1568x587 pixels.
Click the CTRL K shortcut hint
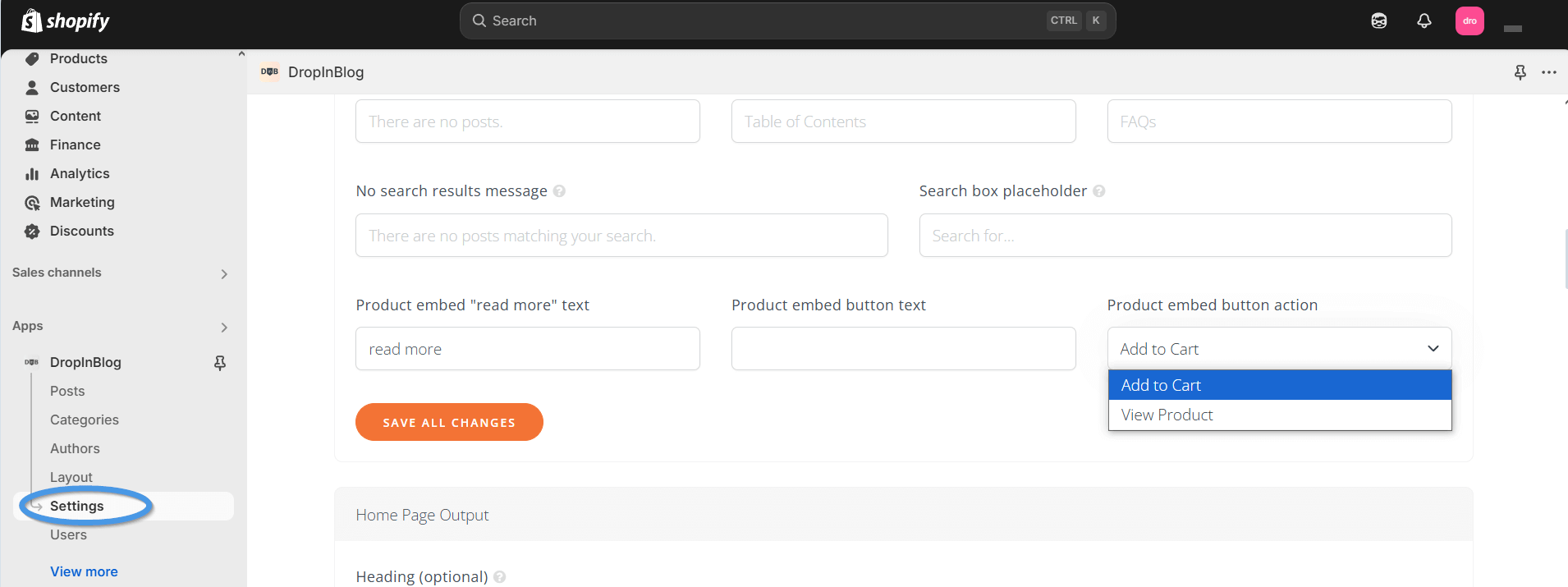coord(1076,21)
